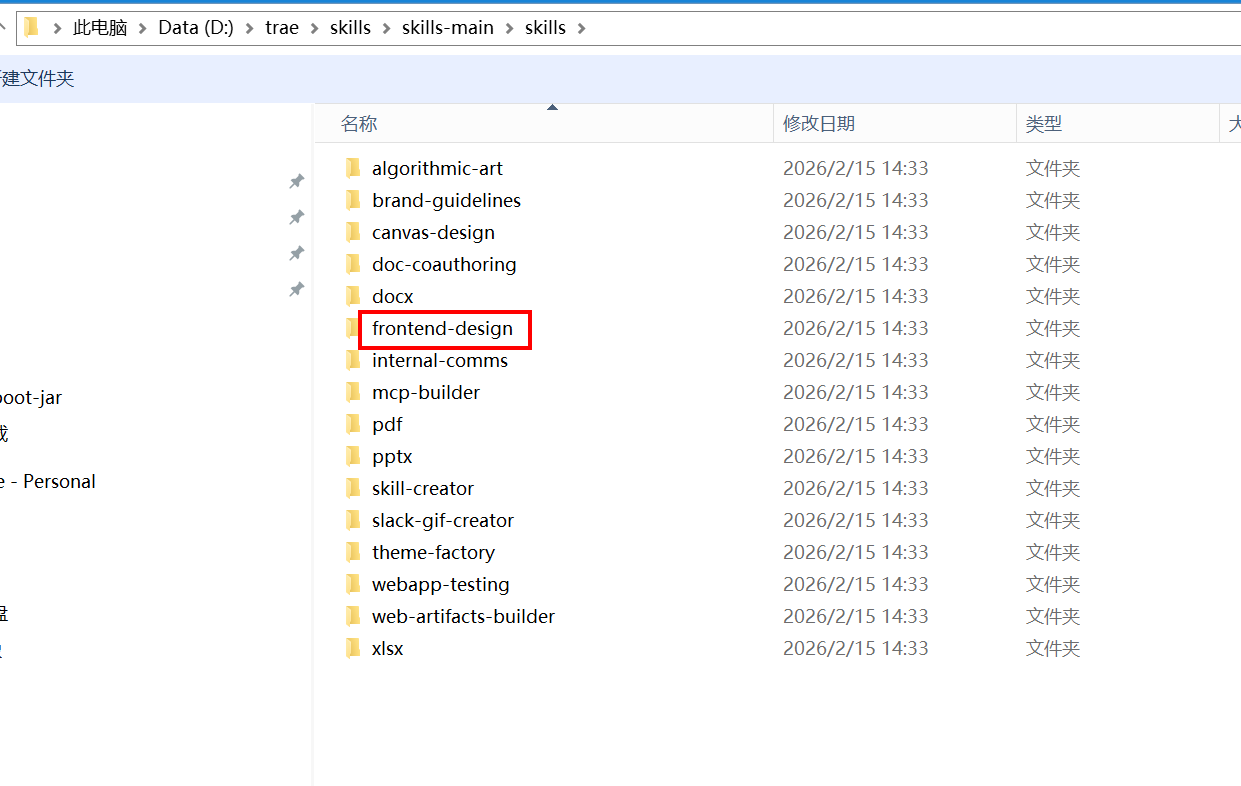
Task: Click the folder icon beside algorithmic-art
Action: [353, 168]
